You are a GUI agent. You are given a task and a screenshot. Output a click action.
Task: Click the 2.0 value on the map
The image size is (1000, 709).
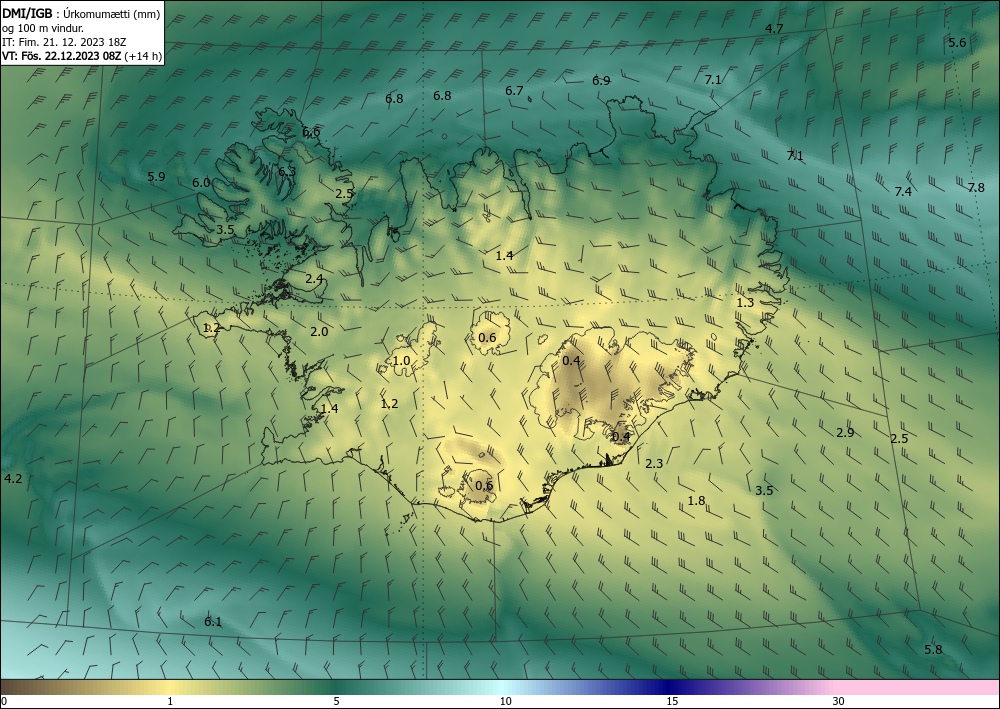click(x=319, y=332)
